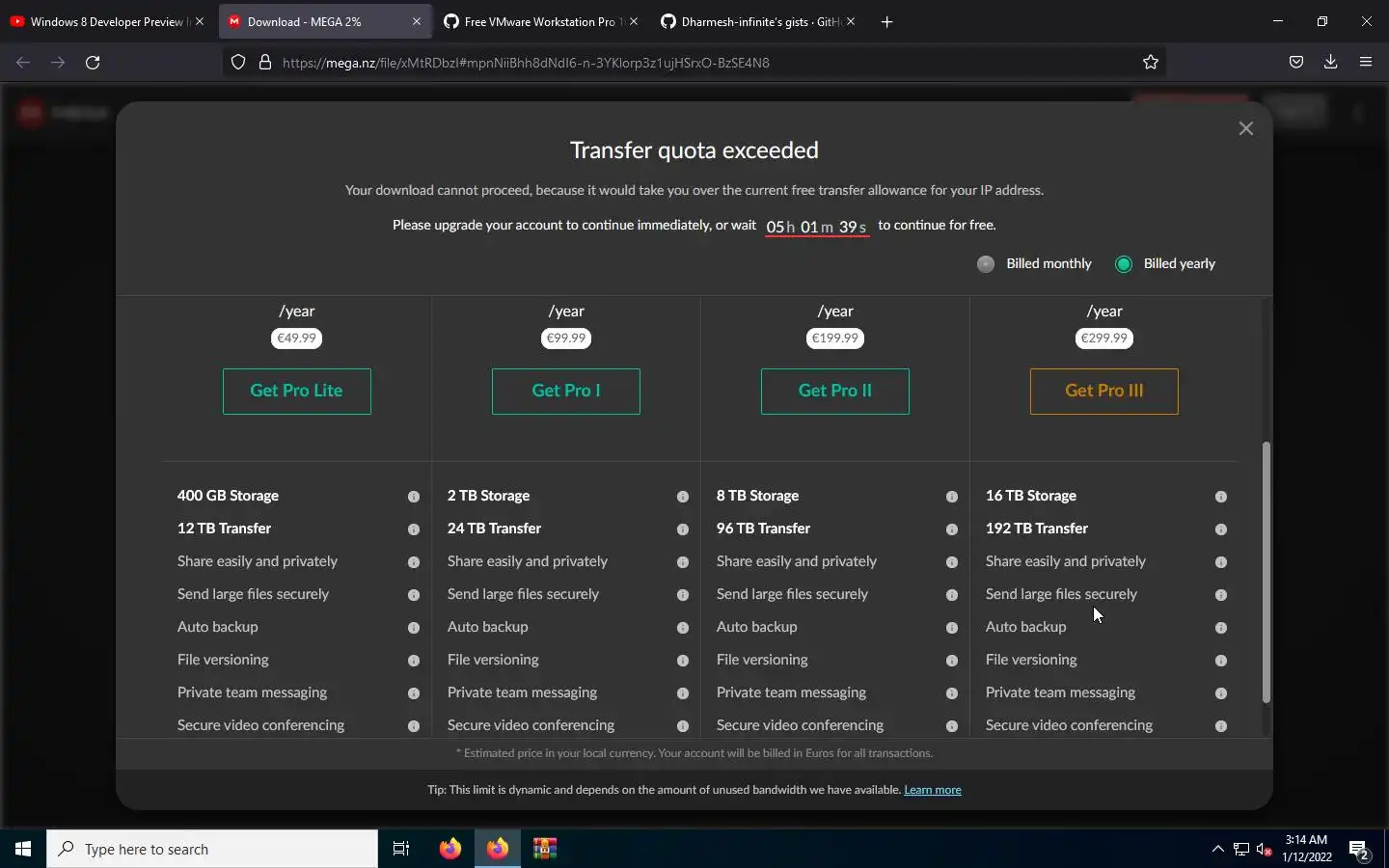Open Firefox application menu
1389x868 pixels.
(x=1366, y=62)
